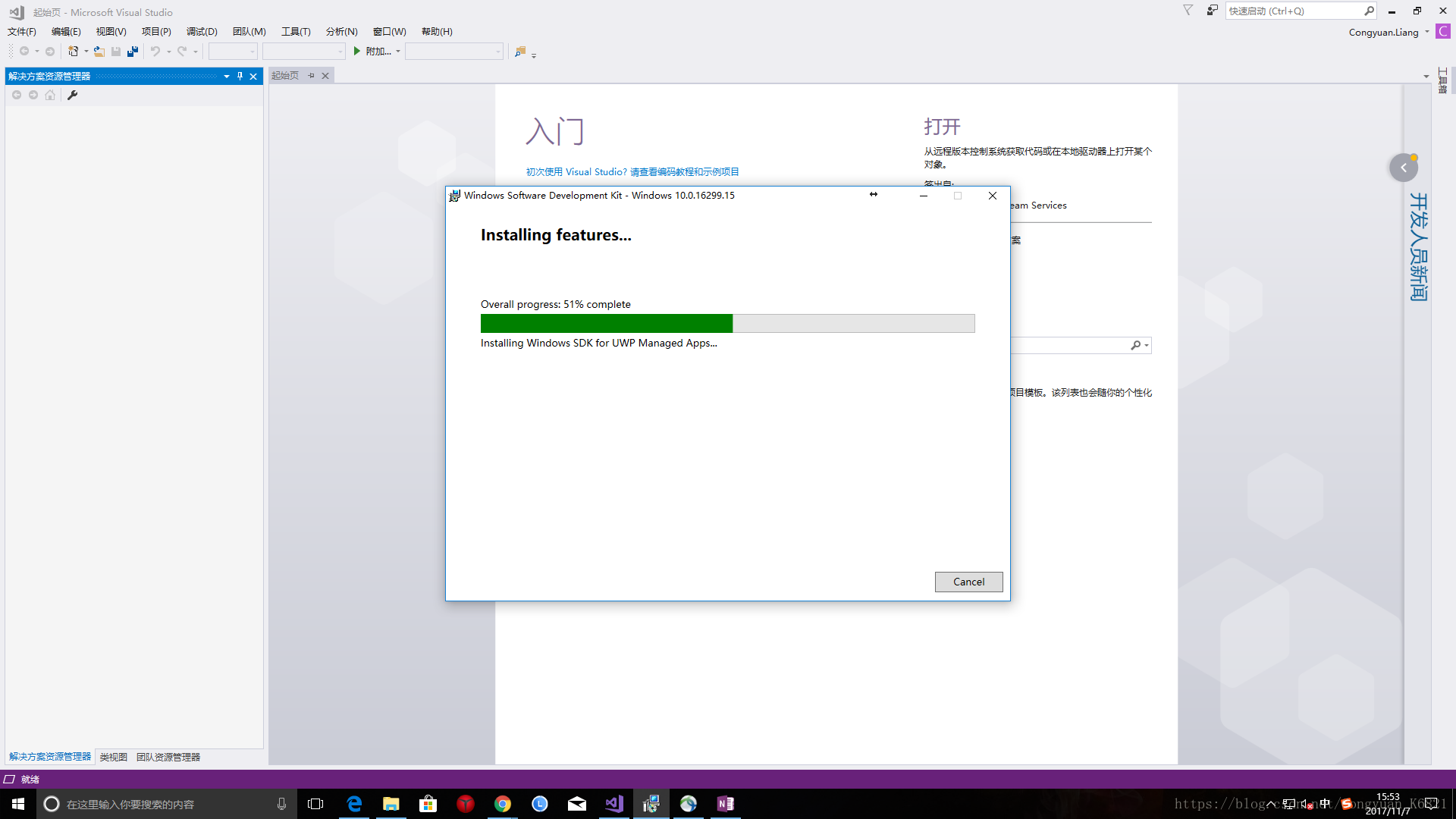1456x819 pixels.
Task: Open the 团队(M) menu
Action: [249, 31]
